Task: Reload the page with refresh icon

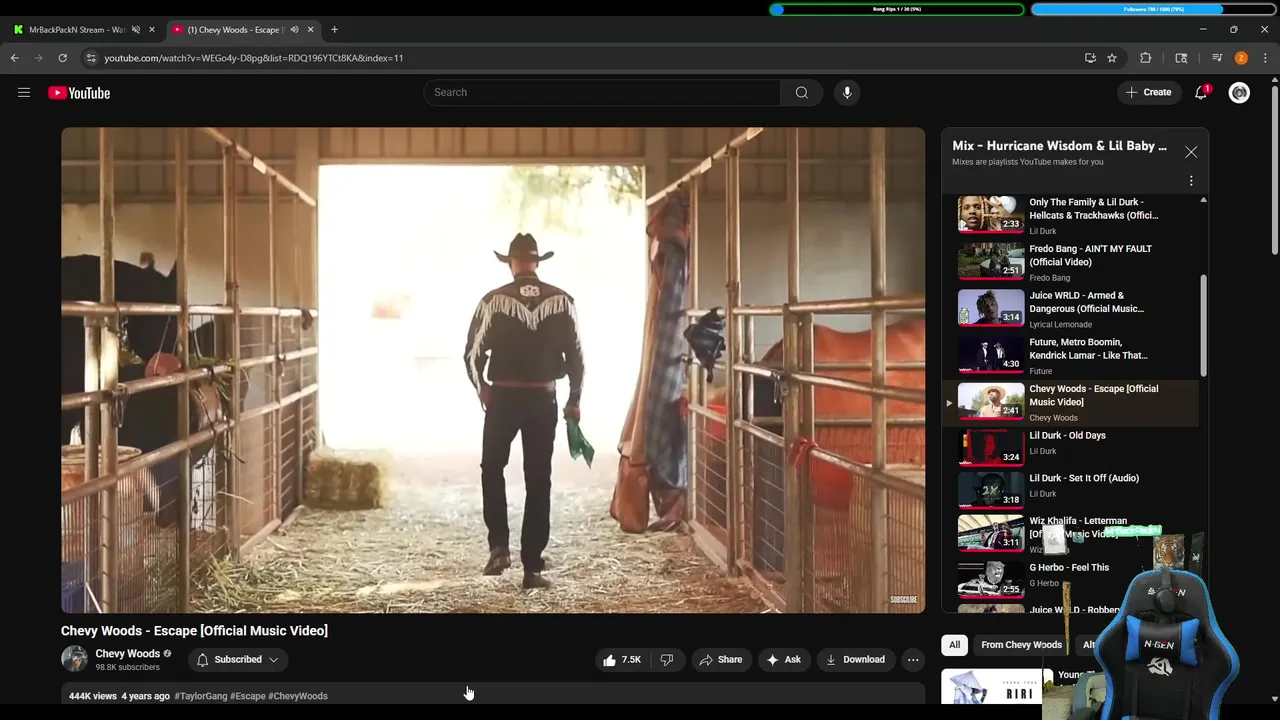Action: [x=62, y=58]
